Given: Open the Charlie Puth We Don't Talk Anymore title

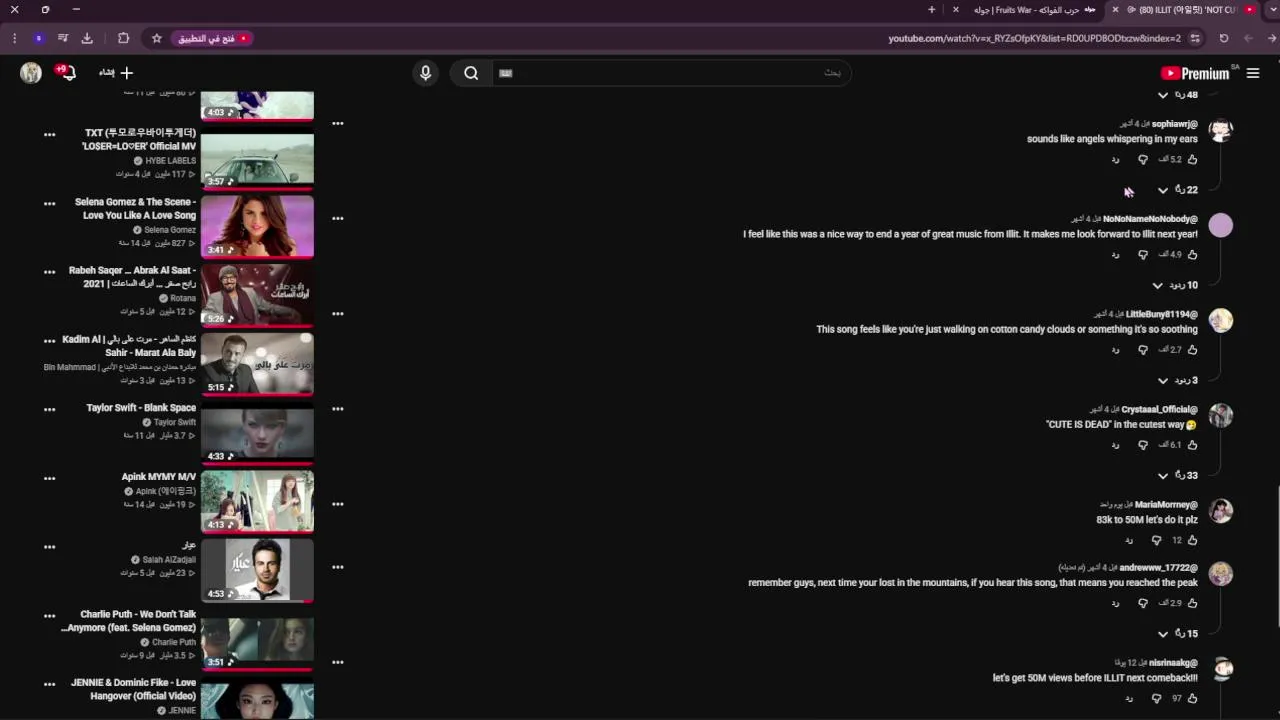Looking at the screenshot, I should pyautogui.click(x=129, y=621).
